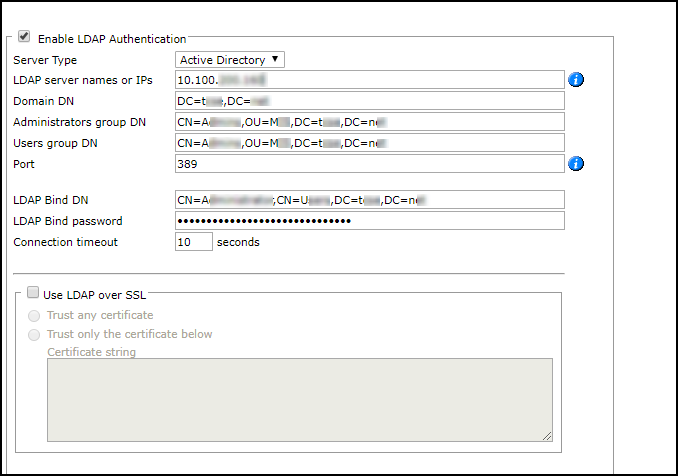The image size is (678, 476).
Task: Click the info icon next to Port field
Action: pyautogui.click(x=576, y=164)
